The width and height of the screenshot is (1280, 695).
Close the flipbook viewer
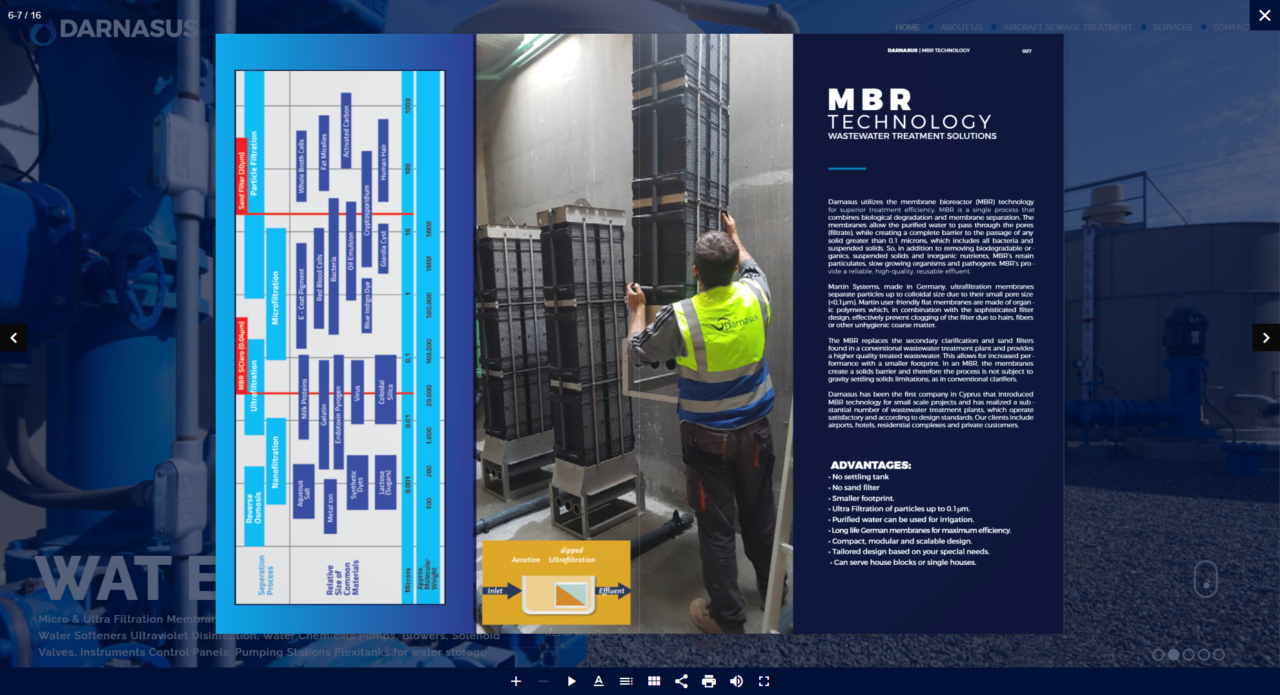1265,15
